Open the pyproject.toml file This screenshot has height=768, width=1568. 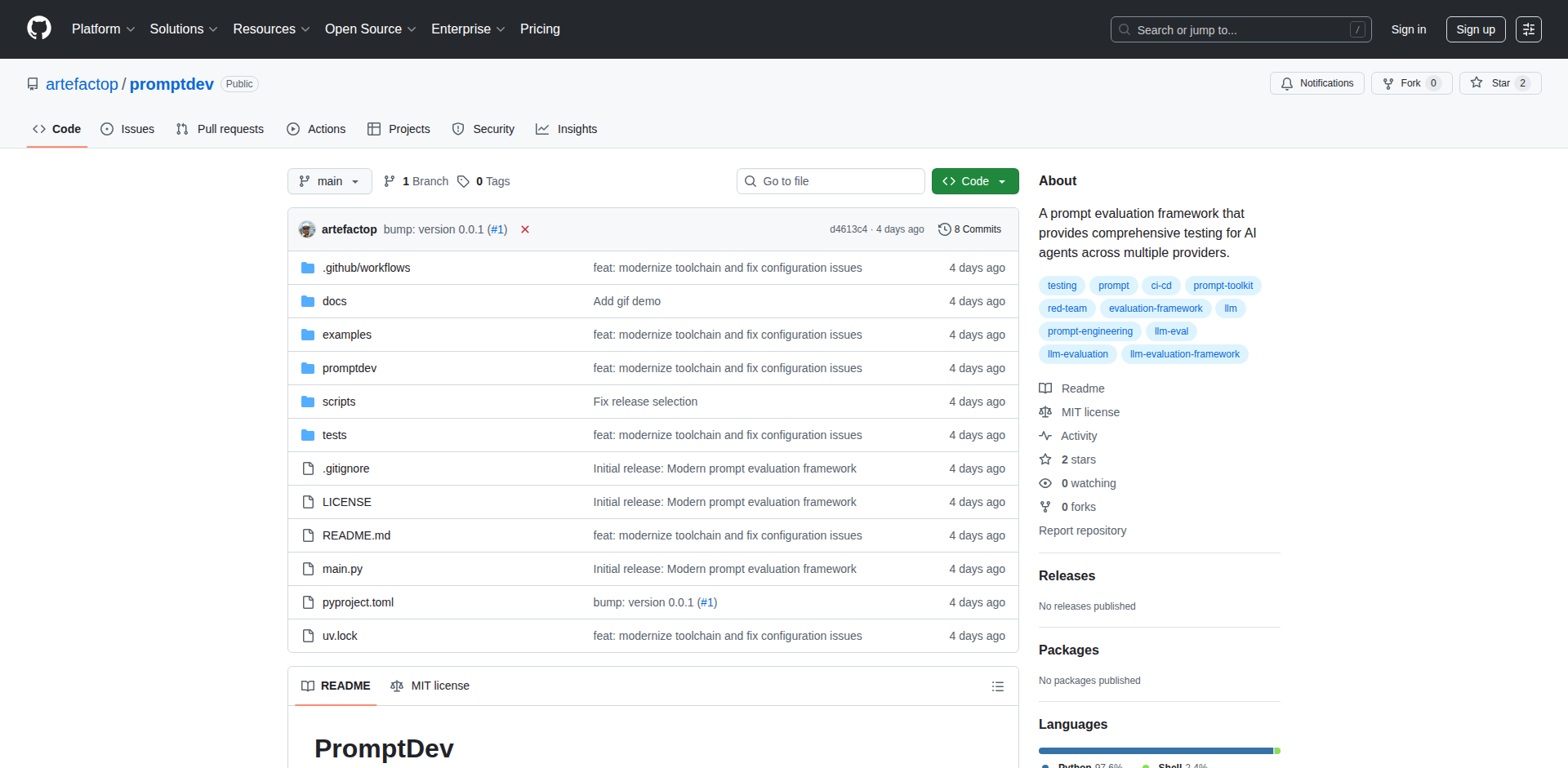[x=358, y=602]
